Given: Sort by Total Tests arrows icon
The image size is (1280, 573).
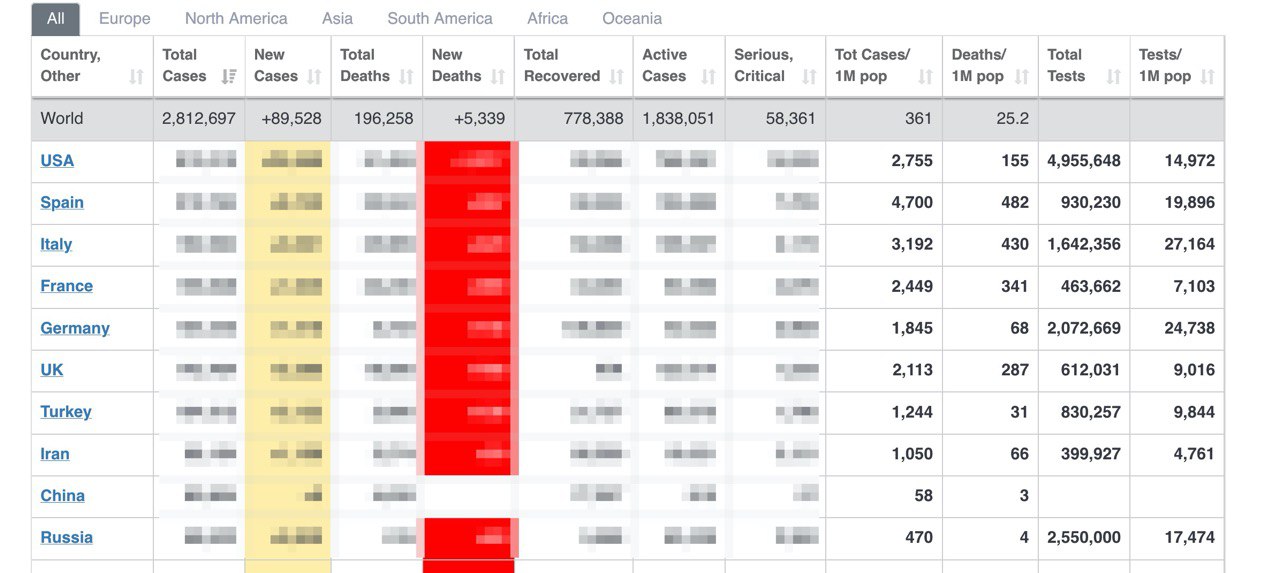Looking at the screenshot, I should pos(1114,77).
